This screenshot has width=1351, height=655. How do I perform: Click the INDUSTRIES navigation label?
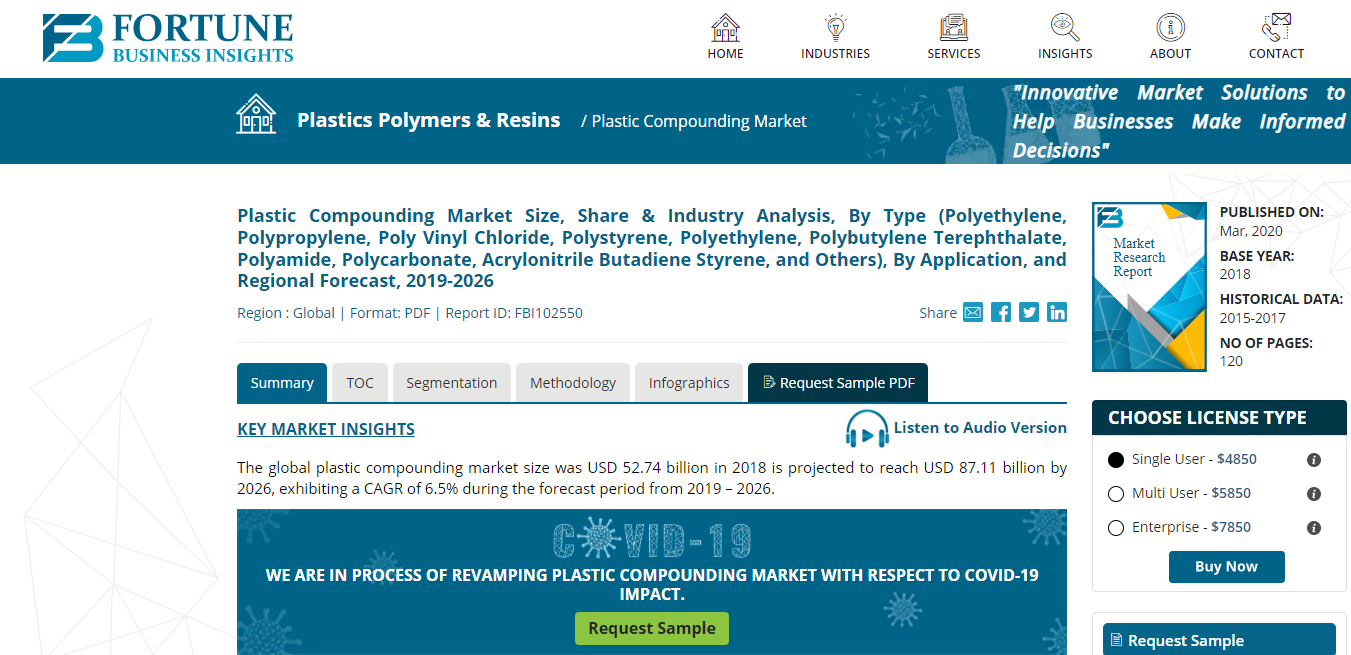point(835,54)
